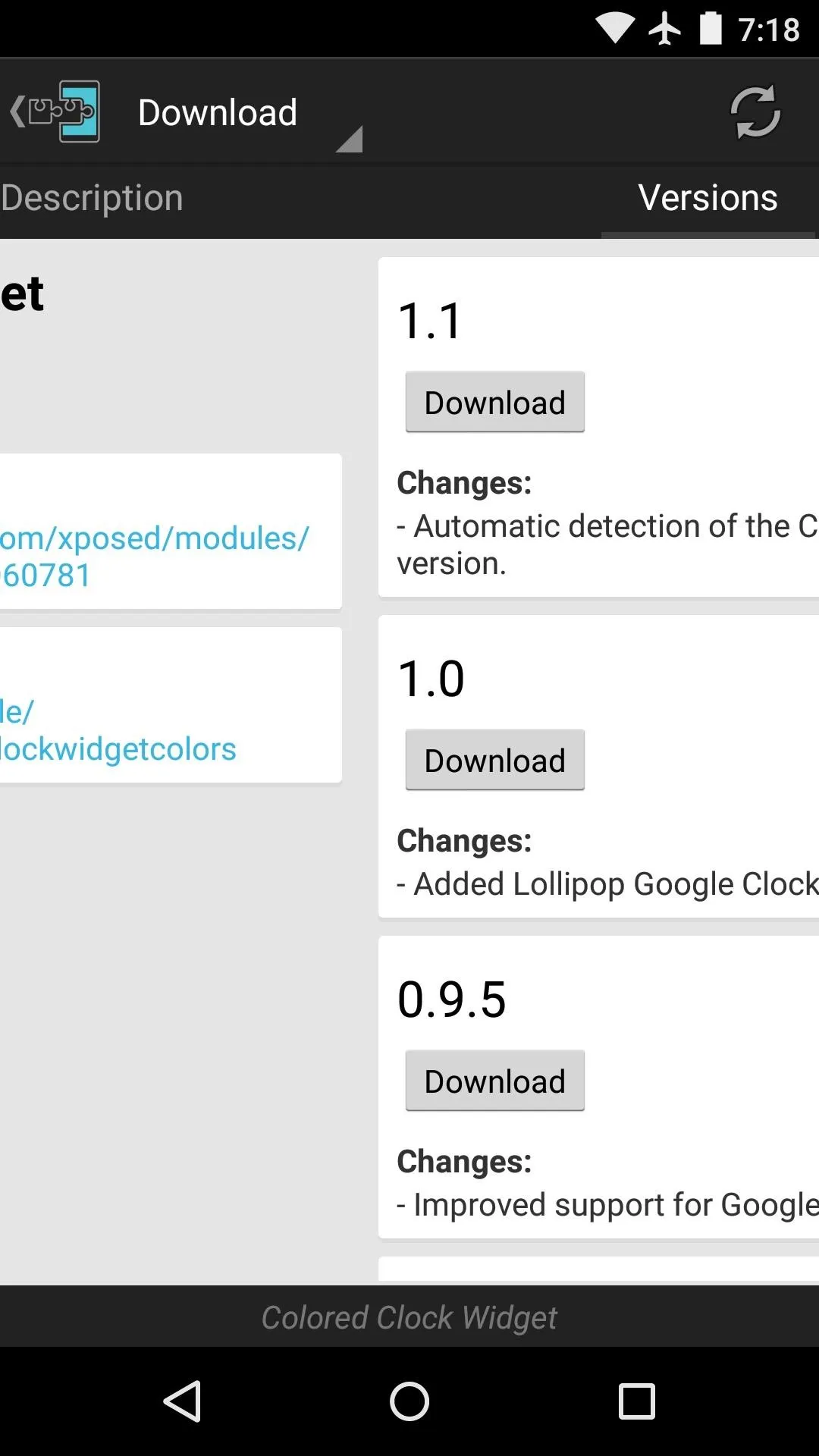The image size is (819, 1456).
Task: Tap the Android back navigation button
Action: pos(182,1401)
